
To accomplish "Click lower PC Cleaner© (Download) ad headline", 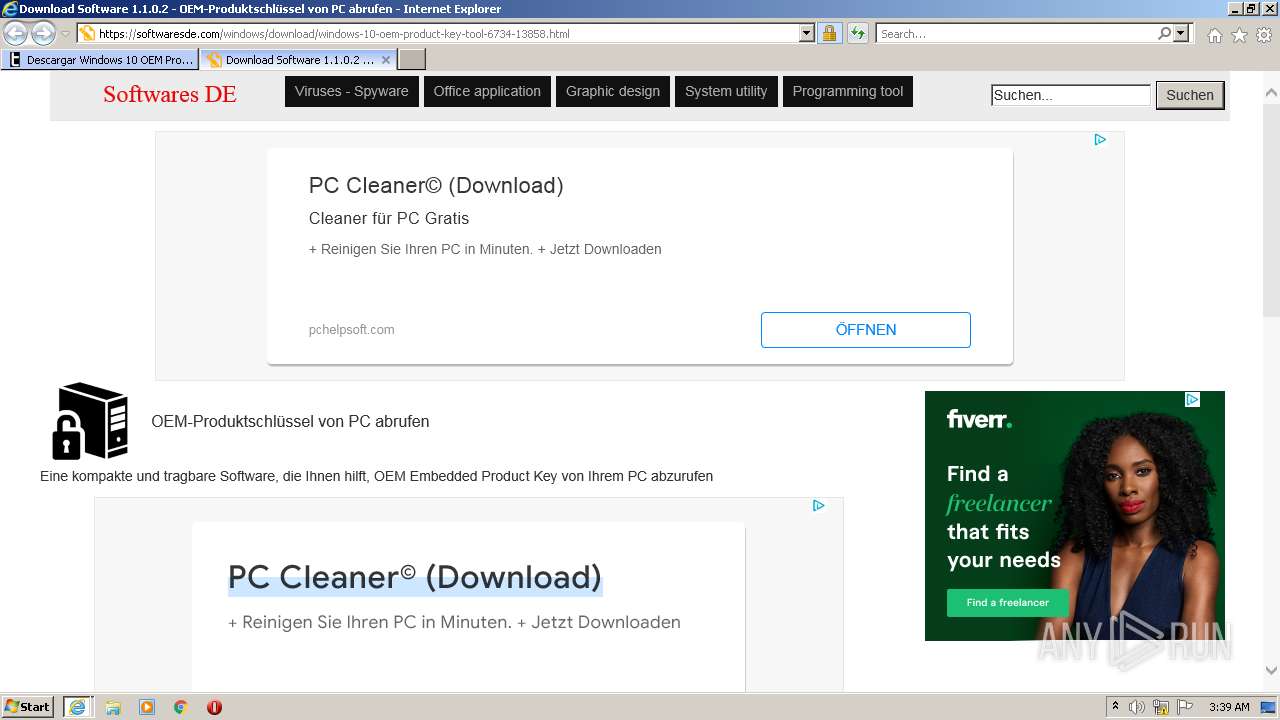I will pyautogui.click(x=415, y=577).
